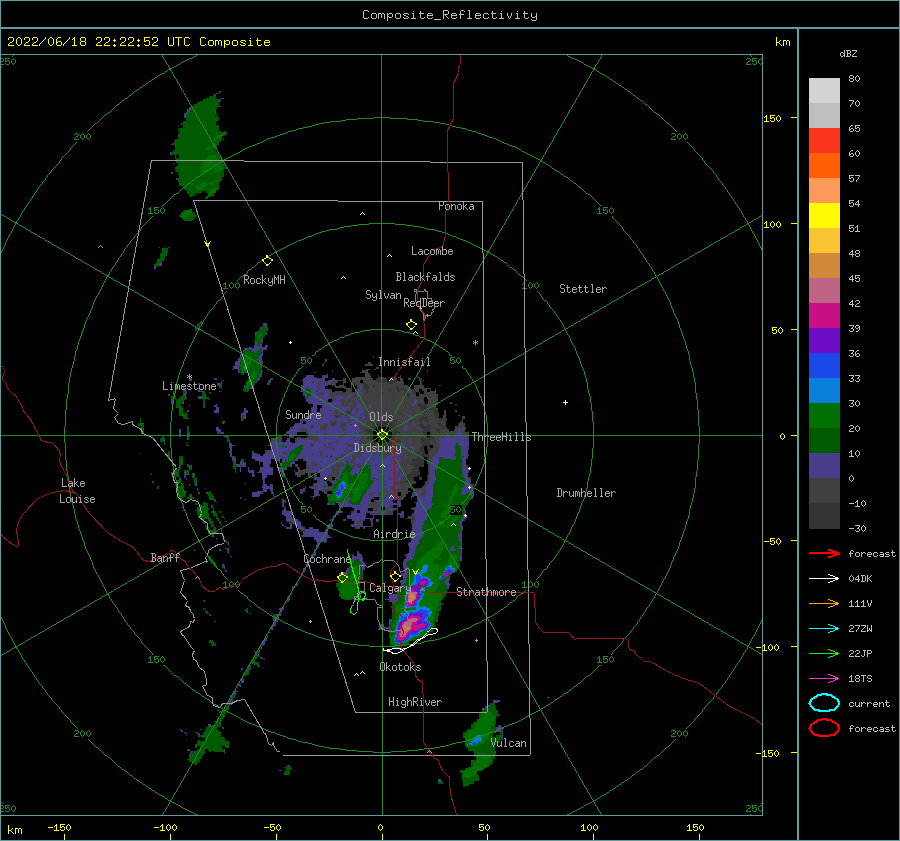
Task: Click the green echo near the Vulcan label
Action: [480, 743]
